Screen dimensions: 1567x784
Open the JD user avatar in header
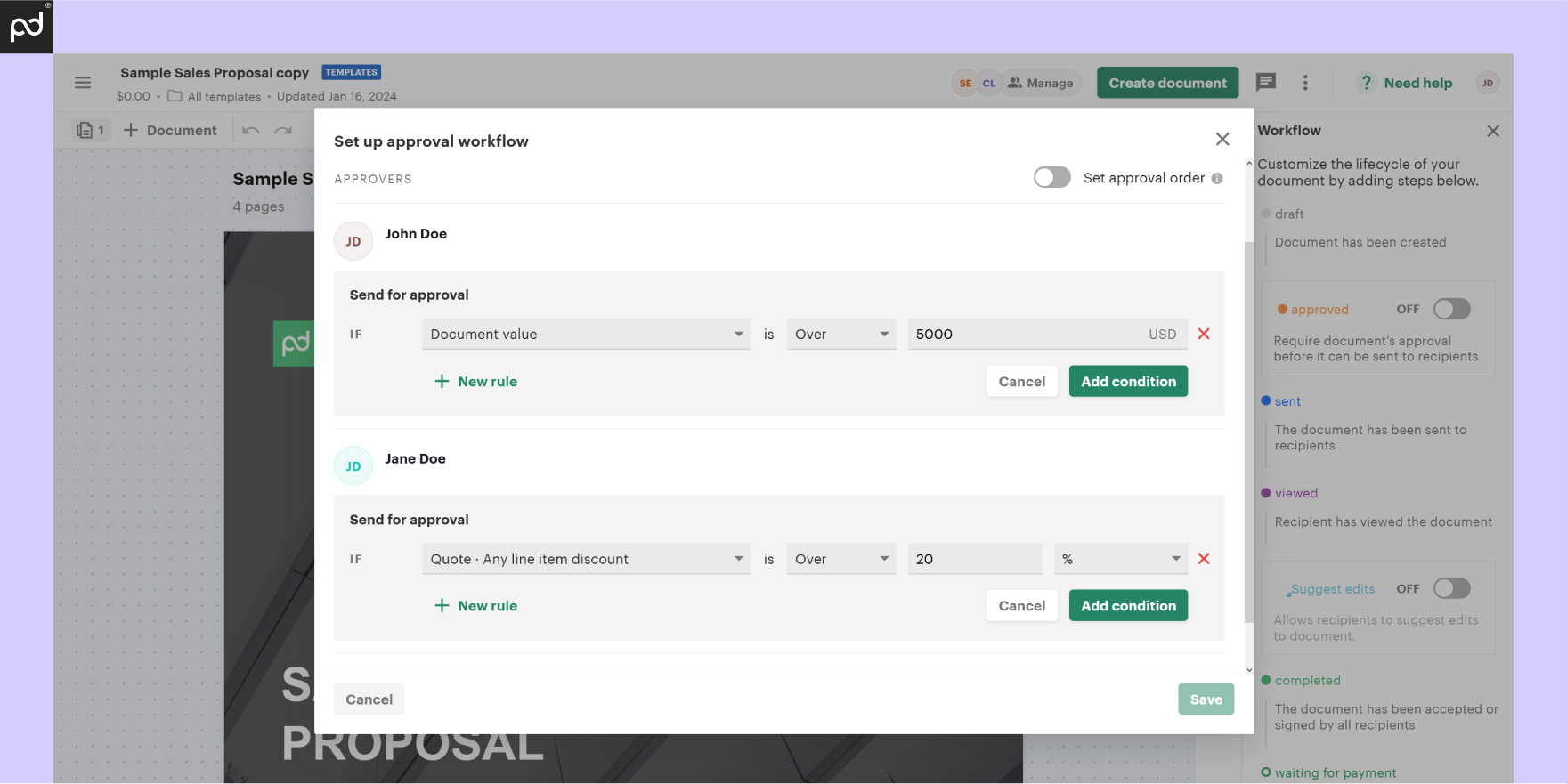pos(1487,83)
